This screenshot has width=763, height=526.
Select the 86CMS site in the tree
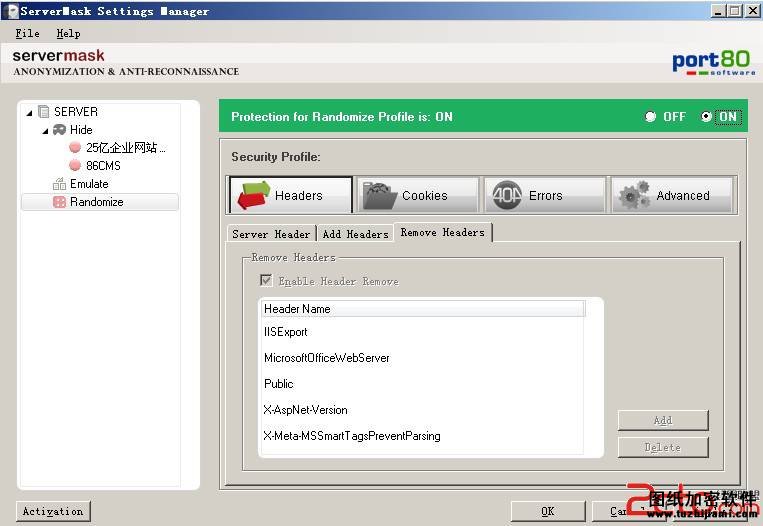[103, 166]
